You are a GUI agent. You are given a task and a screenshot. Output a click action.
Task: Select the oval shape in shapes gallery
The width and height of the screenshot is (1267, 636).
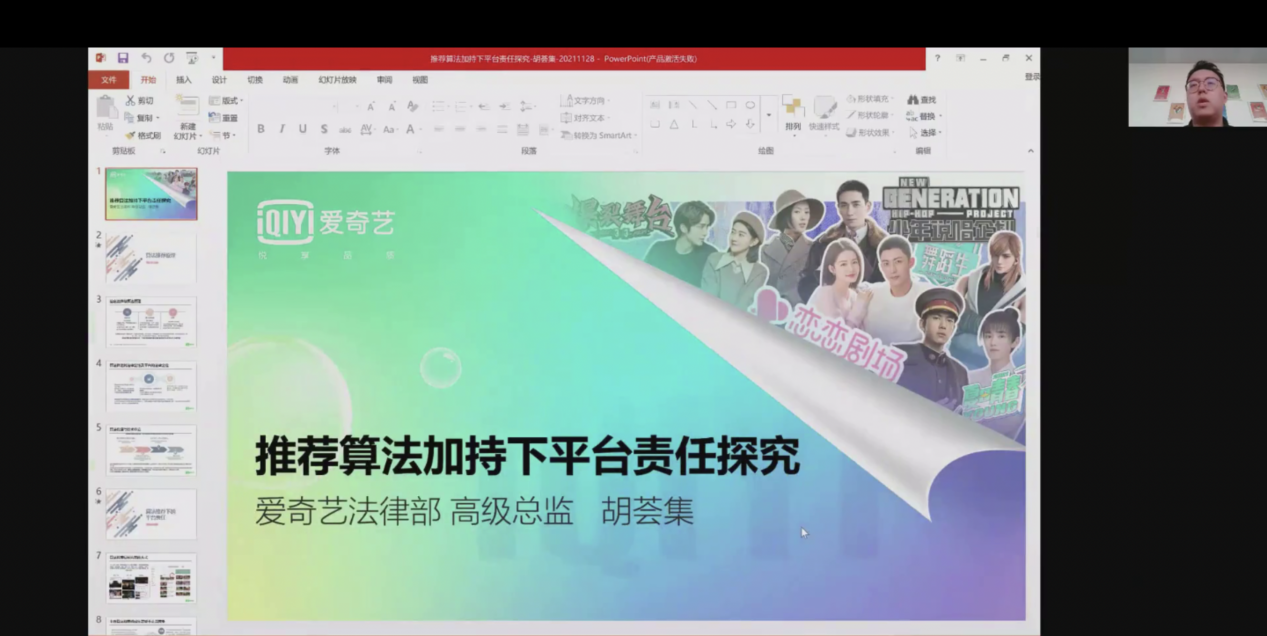click(750, 105)
